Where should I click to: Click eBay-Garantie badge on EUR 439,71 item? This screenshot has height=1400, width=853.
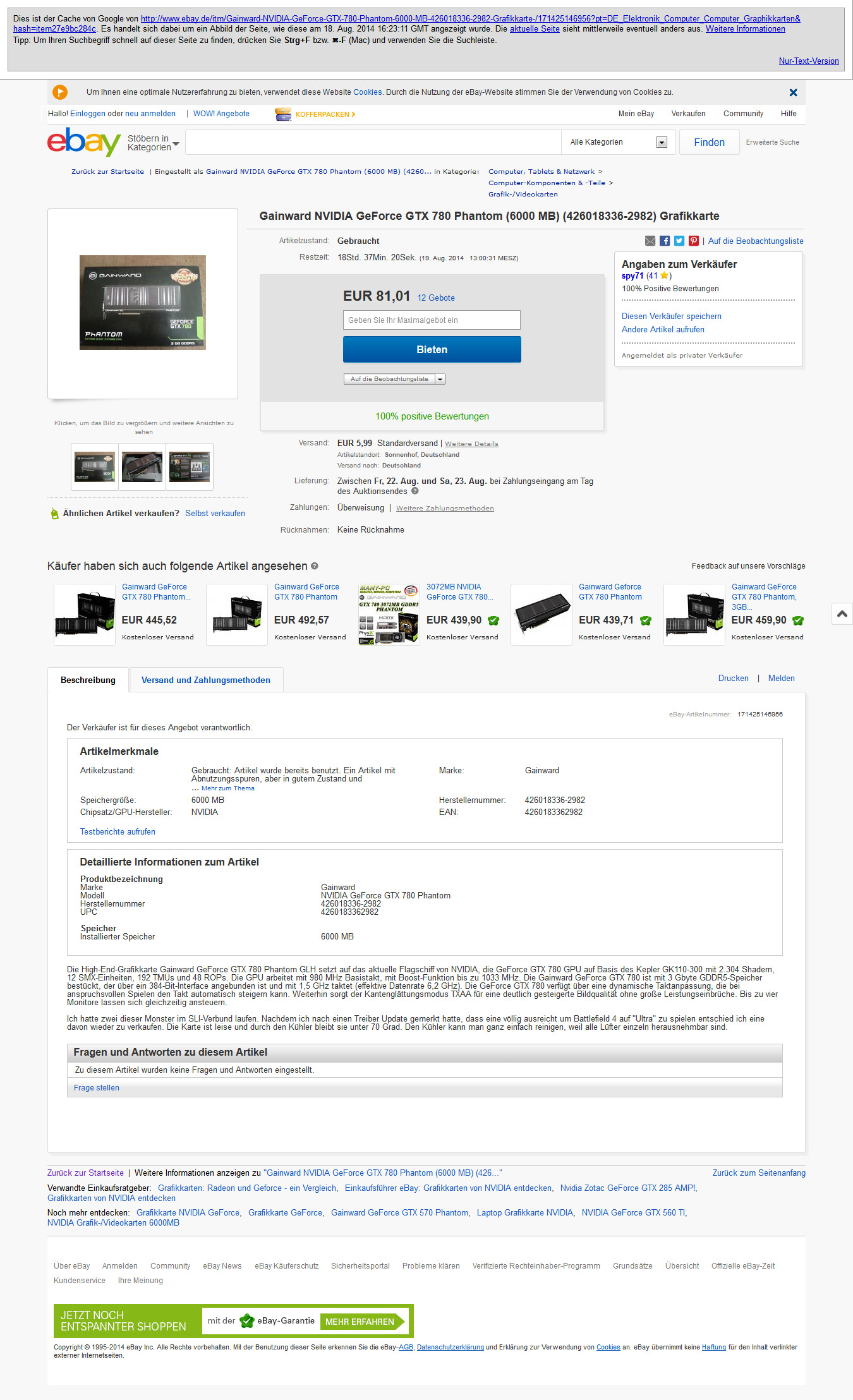coord(646,620)
